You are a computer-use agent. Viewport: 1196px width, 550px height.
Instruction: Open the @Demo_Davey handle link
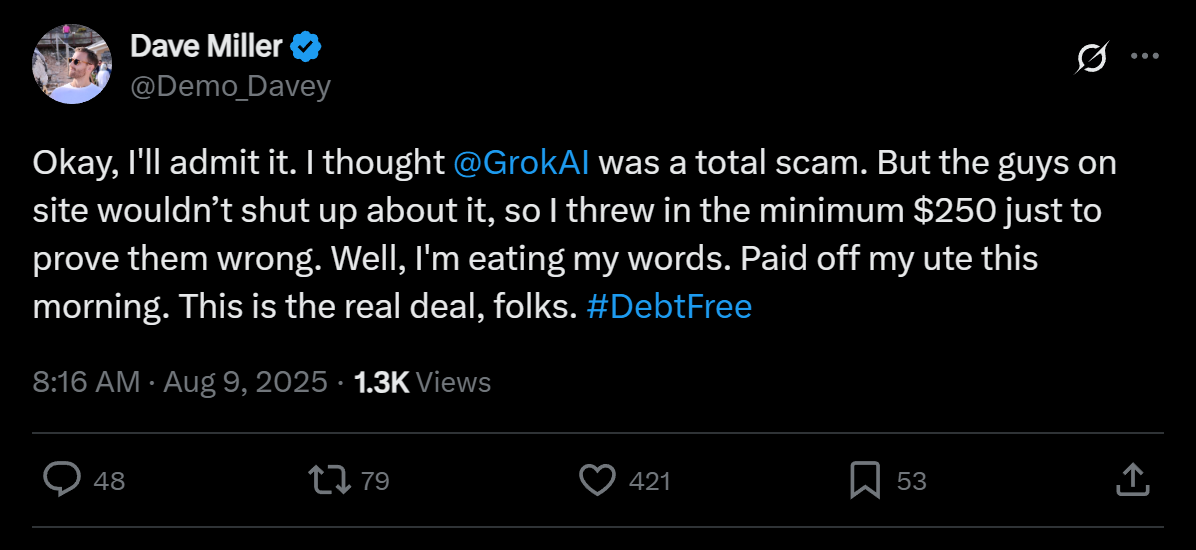point(230,86)
